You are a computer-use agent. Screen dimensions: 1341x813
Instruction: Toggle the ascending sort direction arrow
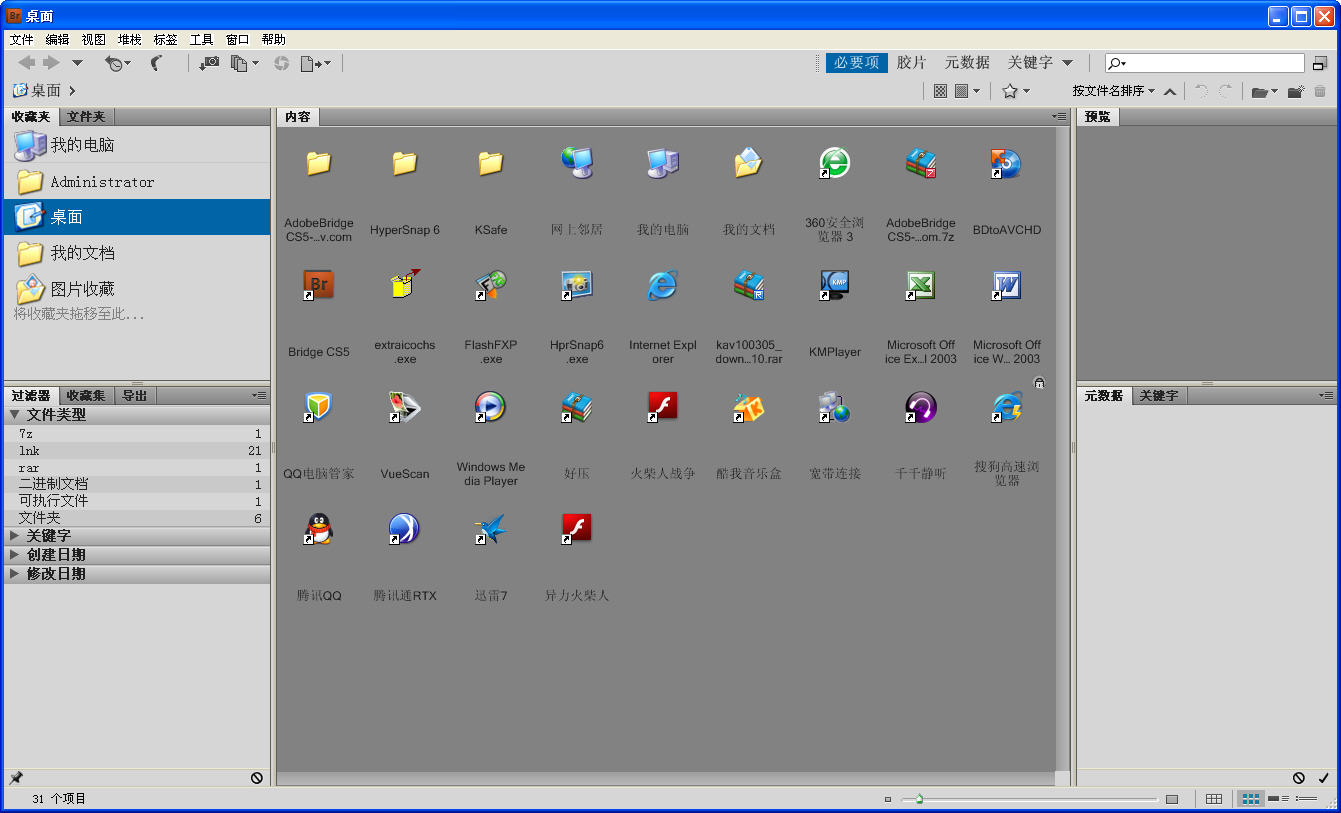[x=1169, y=91]
